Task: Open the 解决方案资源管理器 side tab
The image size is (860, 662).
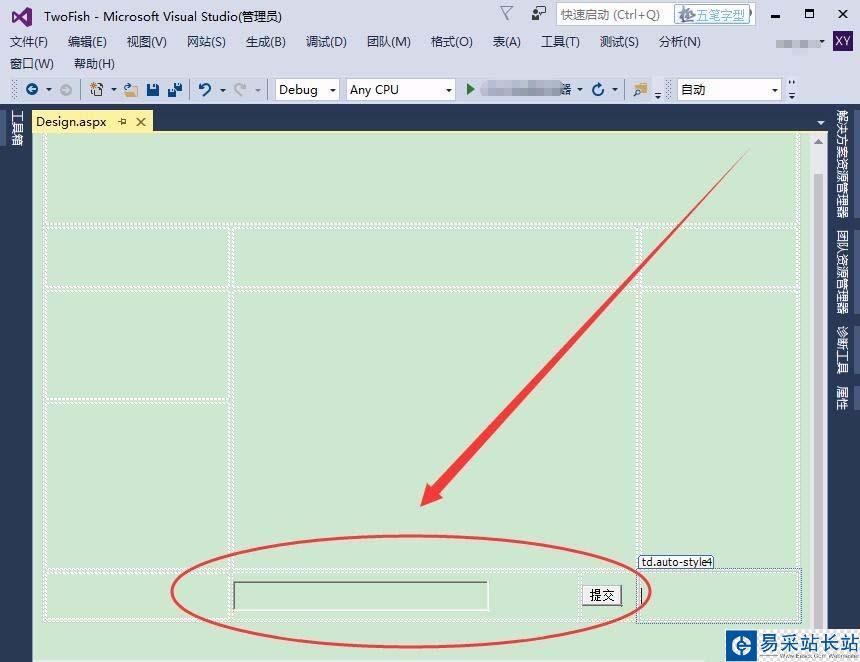Action: point(842,163)
